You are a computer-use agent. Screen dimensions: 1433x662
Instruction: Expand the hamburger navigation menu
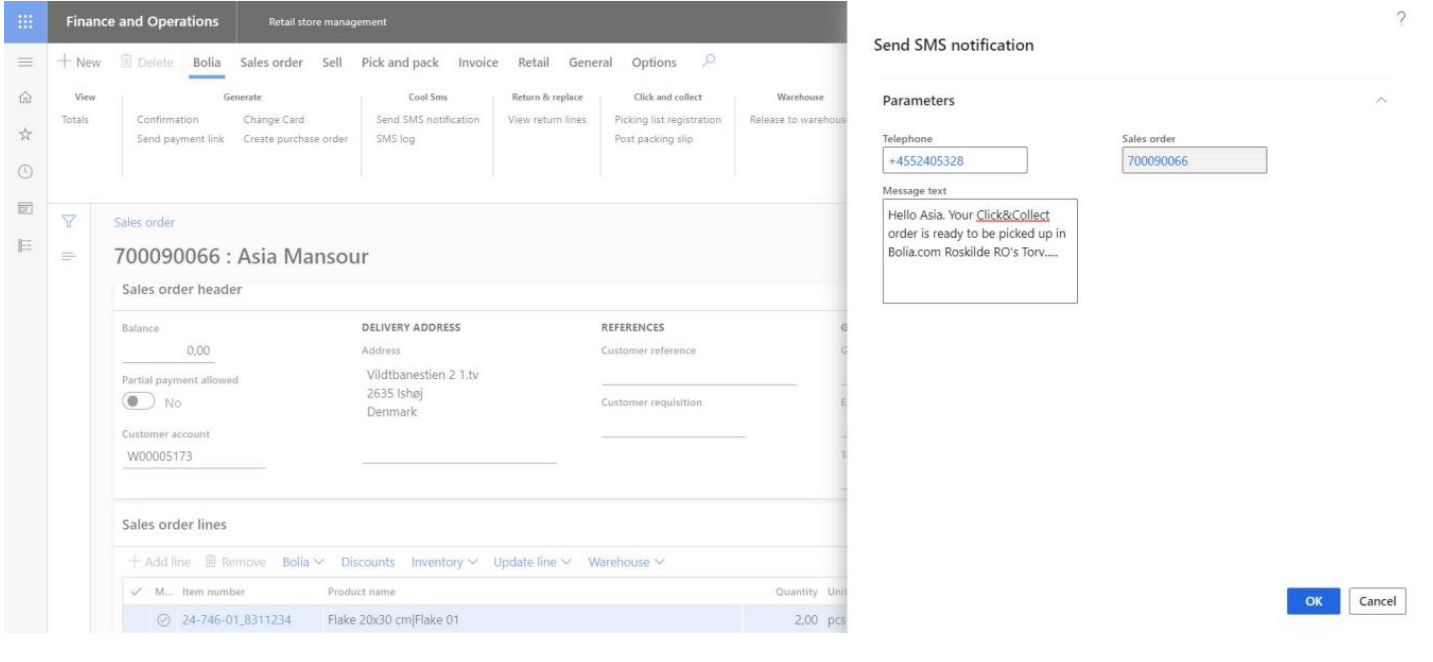pos(26,63)
